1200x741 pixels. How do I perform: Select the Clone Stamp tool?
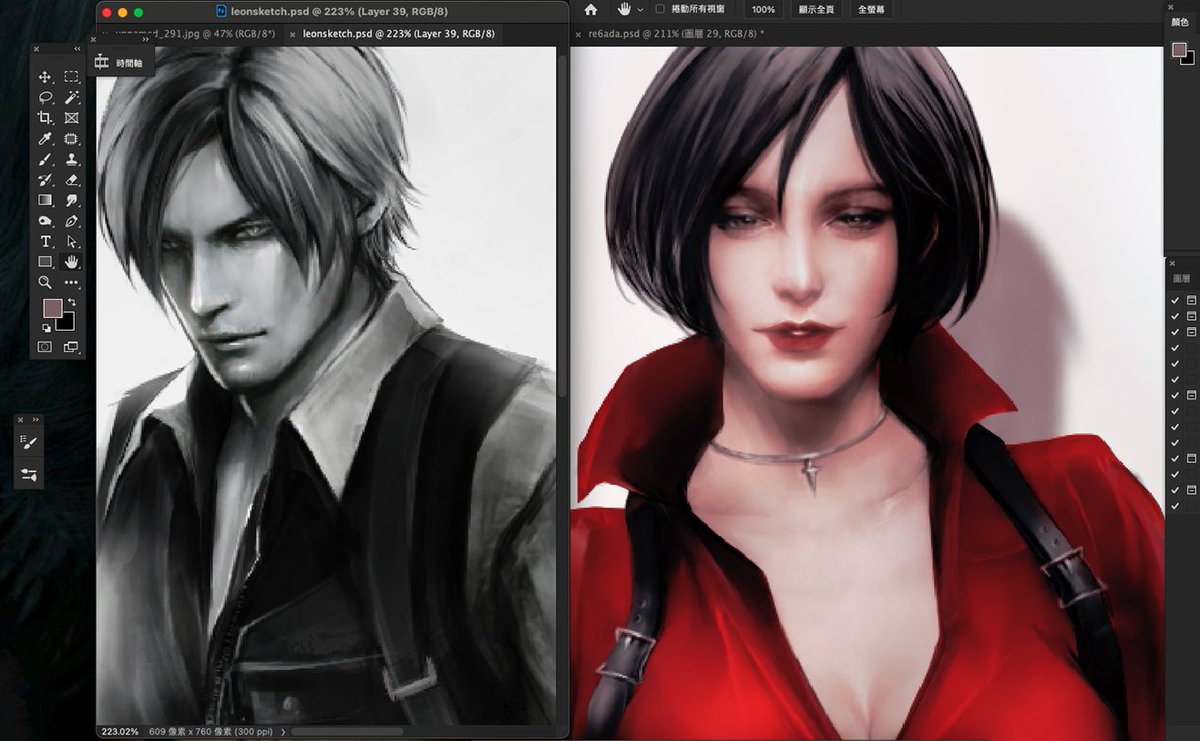pos(72,160)
